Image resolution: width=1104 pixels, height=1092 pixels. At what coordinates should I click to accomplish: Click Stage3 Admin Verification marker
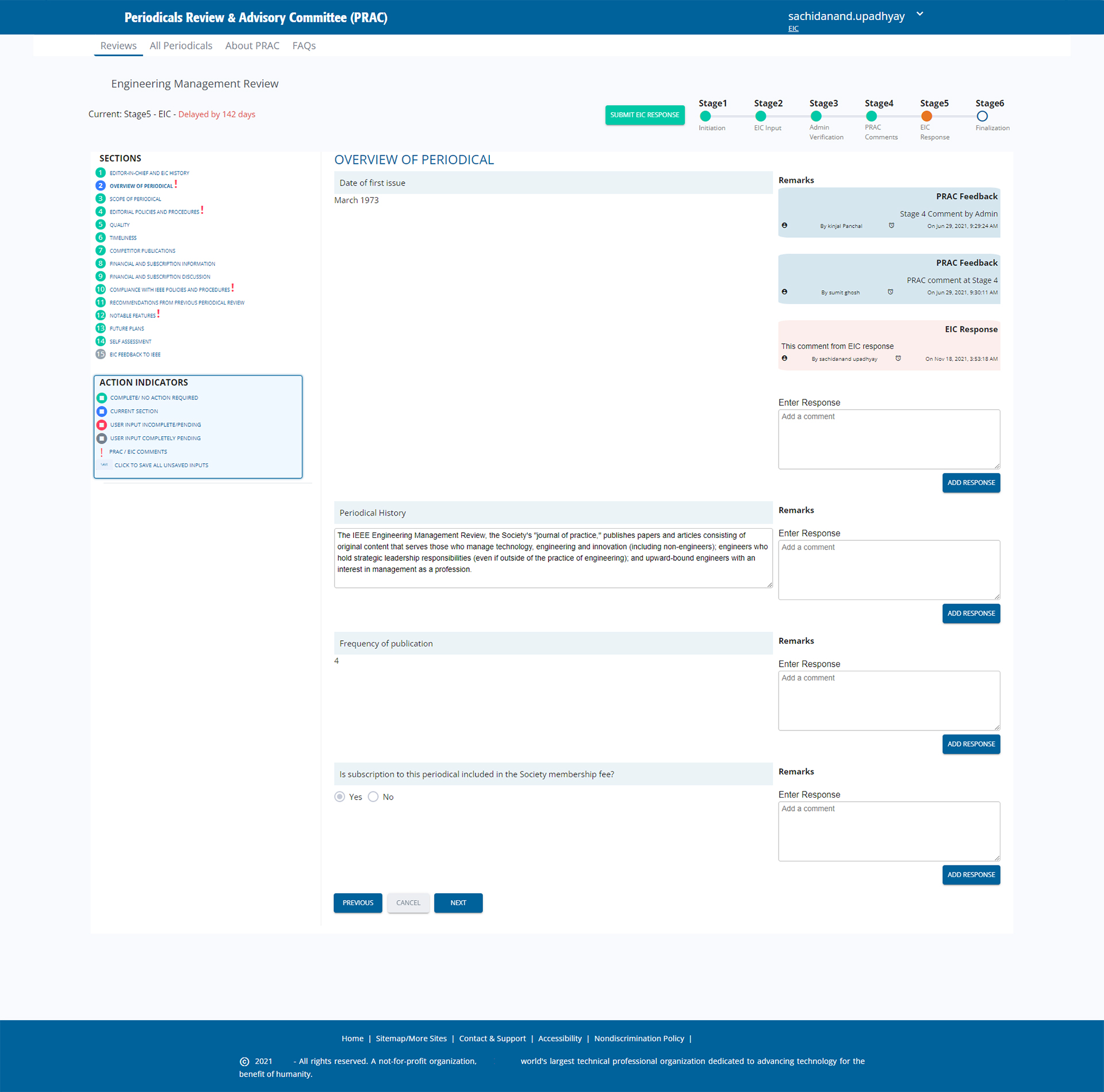click(x=816, y=116)
